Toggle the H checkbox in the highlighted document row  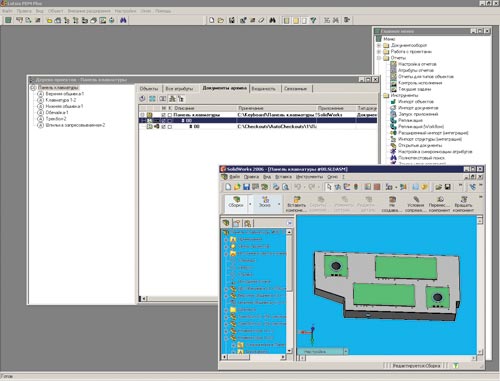[163, 121]
